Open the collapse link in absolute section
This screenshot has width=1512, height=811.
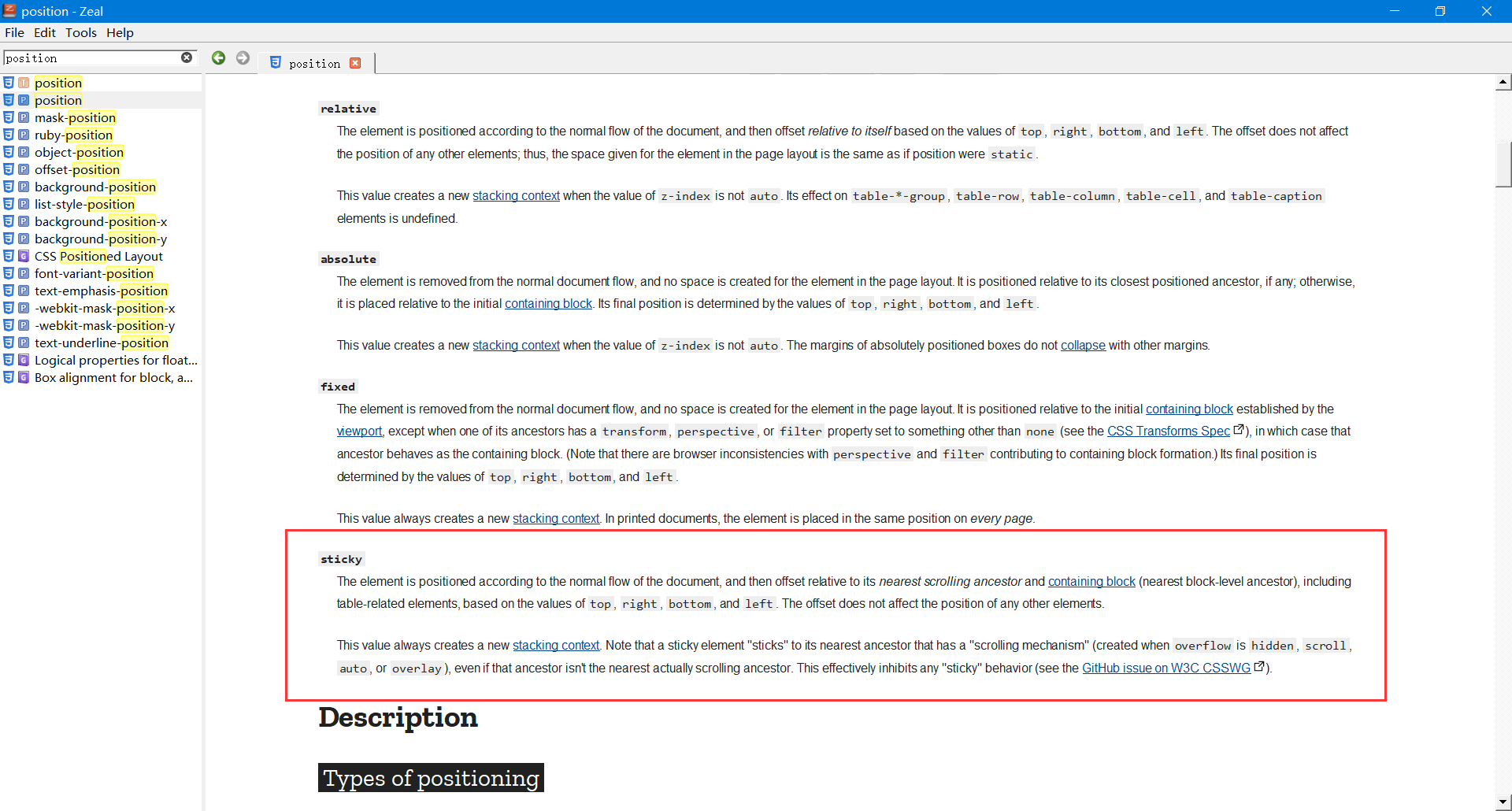point(1083,345)
